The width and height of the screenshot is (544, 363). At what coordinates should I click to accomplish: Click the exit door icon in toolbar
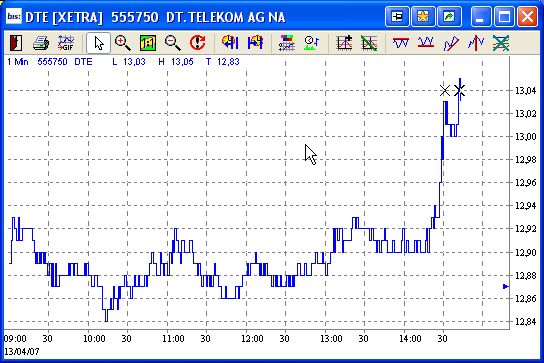(16, 43)
